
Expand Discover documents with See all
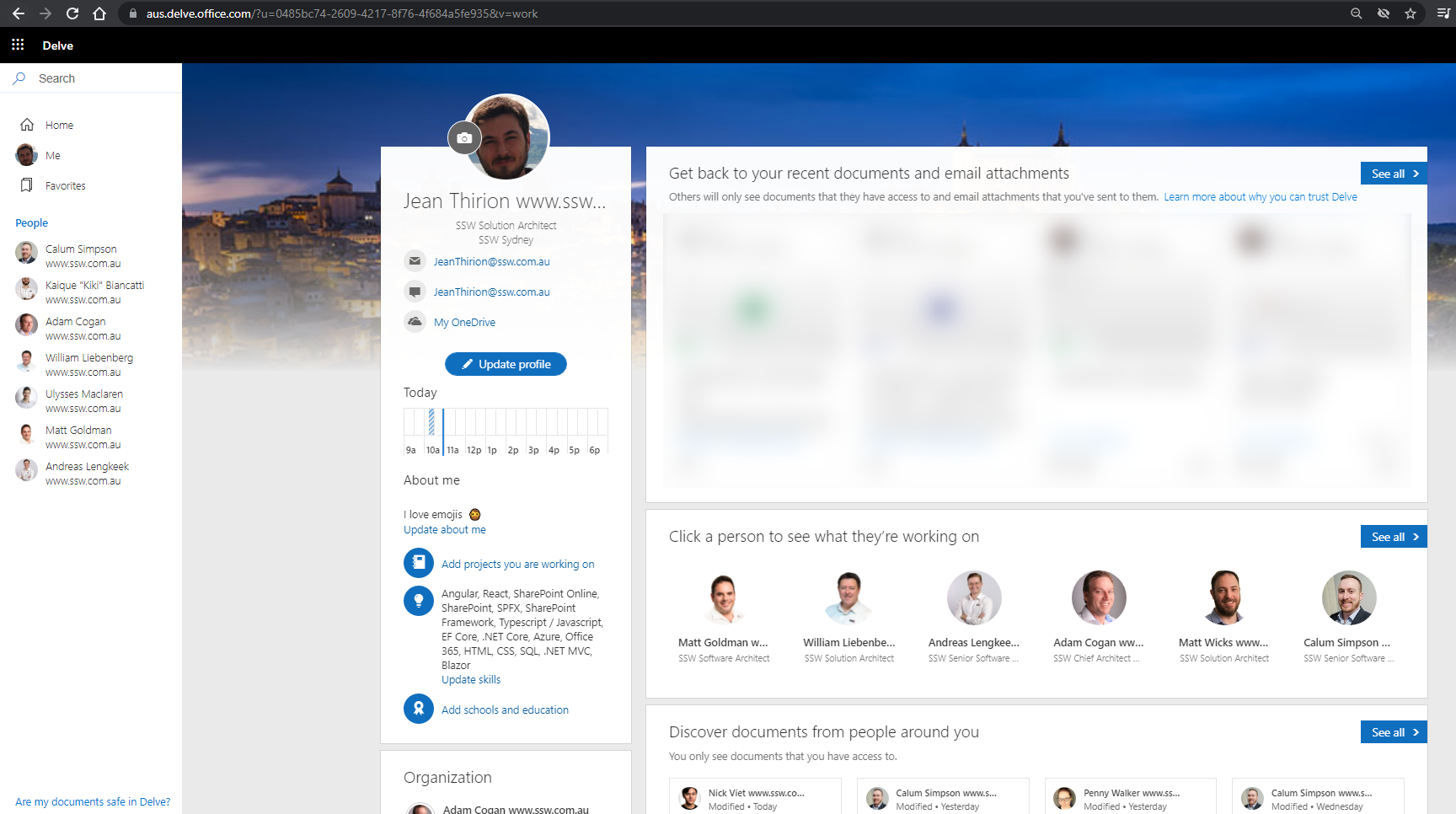1394,732
